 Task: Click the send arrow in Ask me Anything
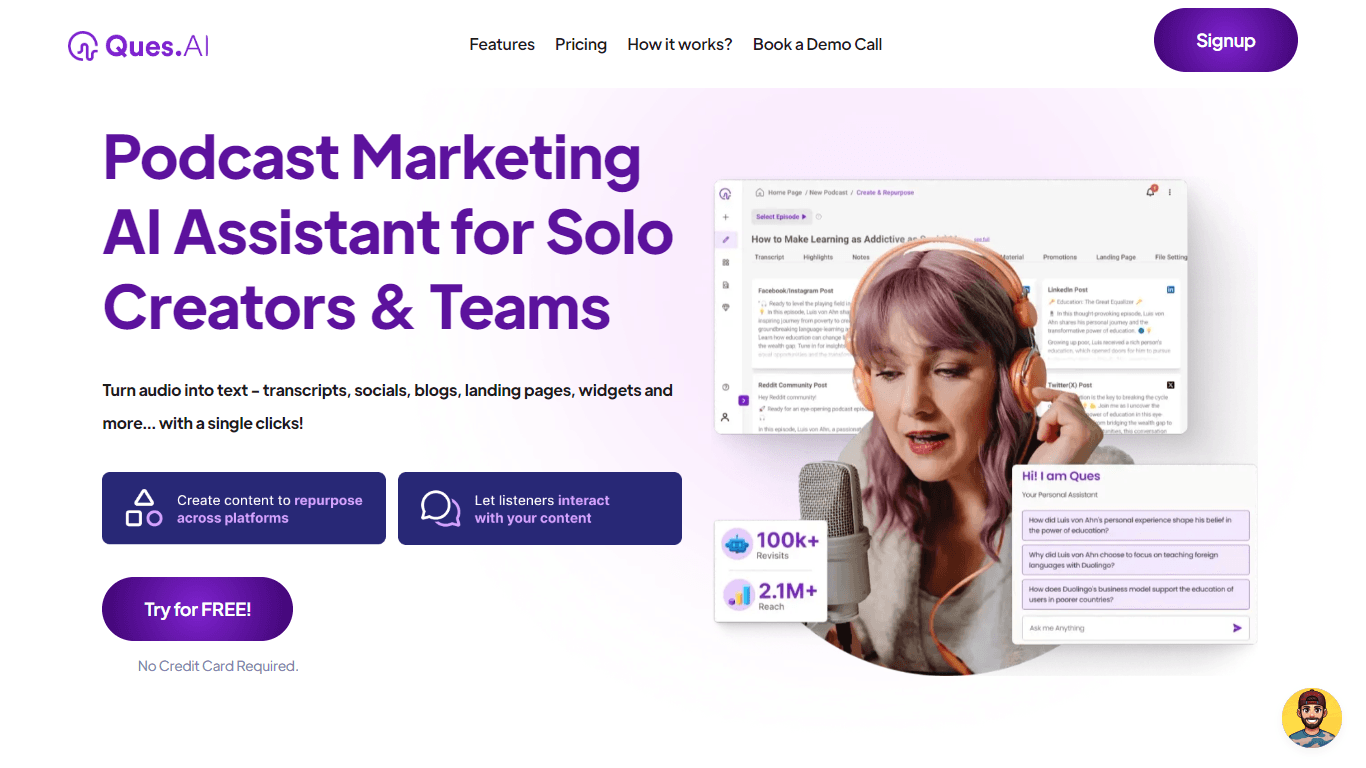tap(1237, 628)
